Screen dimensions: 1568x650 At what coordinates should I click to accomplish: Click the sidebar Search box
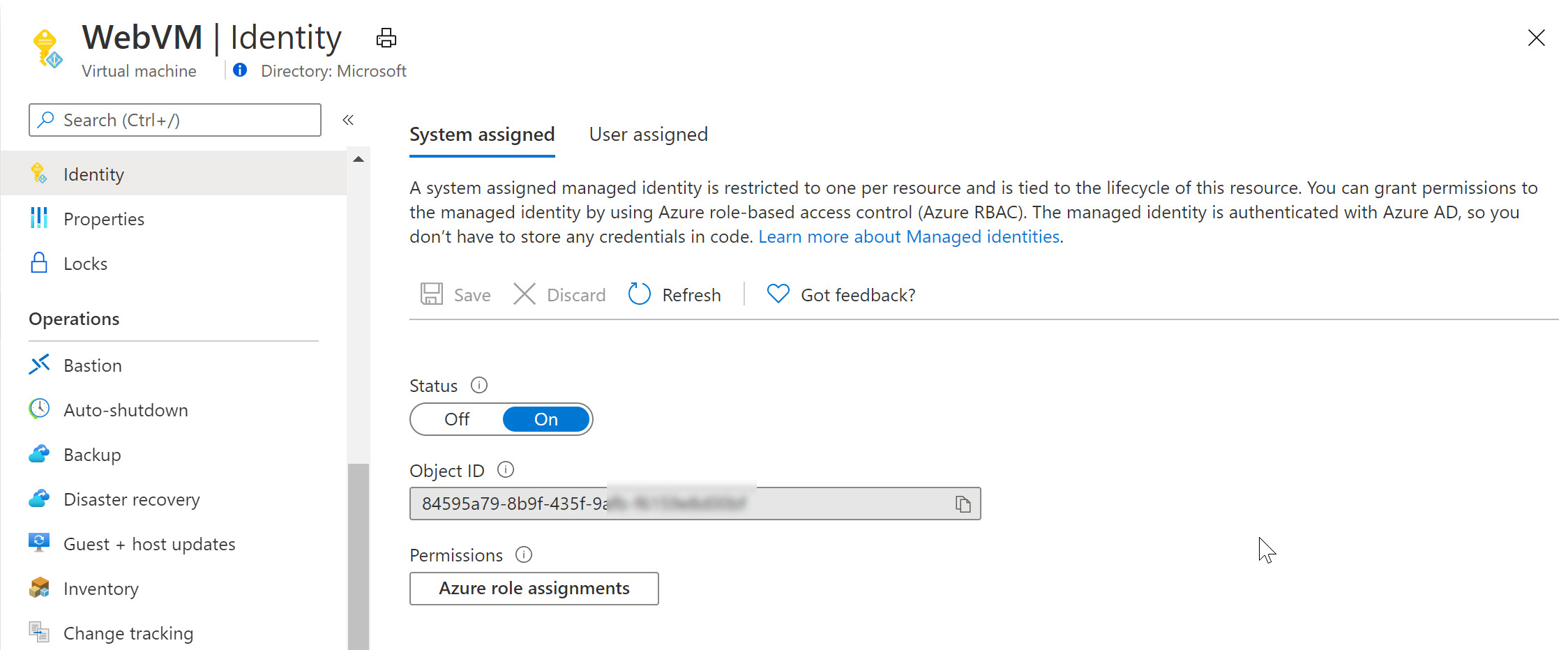click(x=175, y=120)
